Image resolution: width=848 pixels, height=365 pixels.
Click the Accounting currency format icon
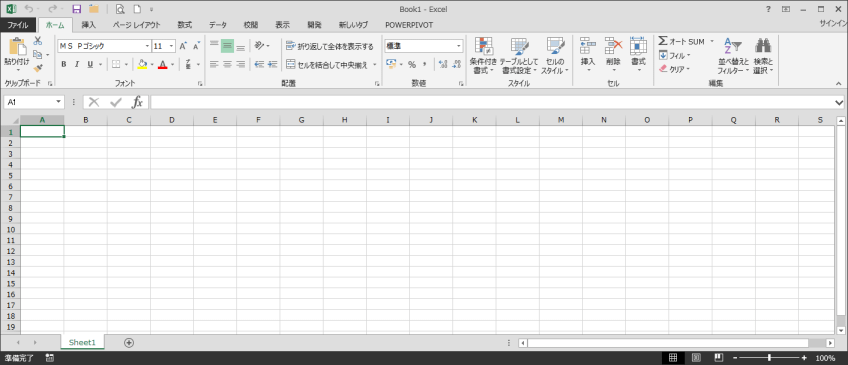pyautogui.click(x=391, y=64)
